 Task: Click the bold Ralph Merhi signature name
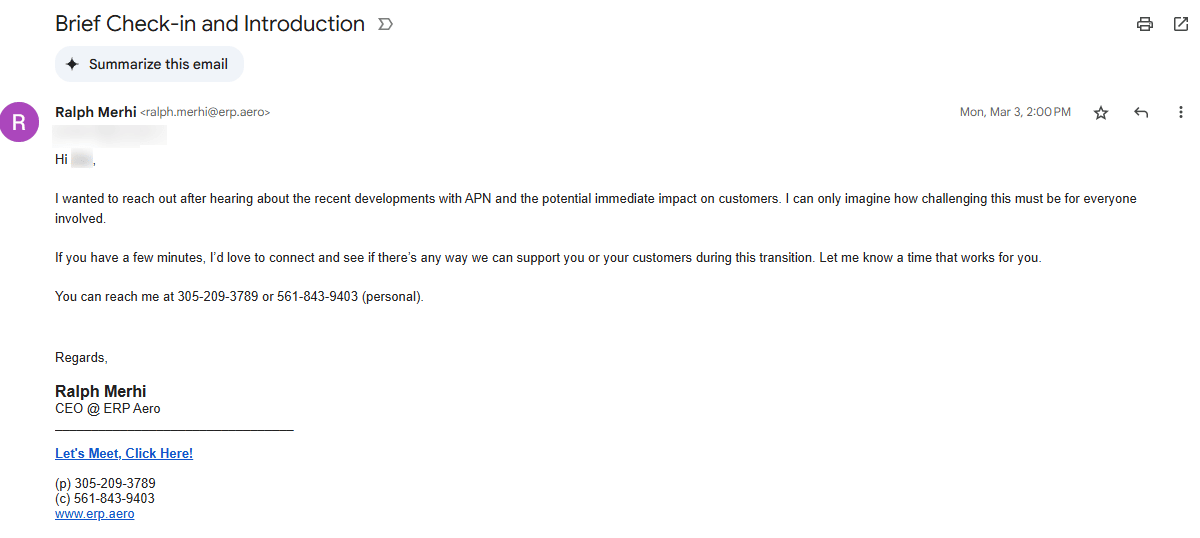[x=101, y=391]
